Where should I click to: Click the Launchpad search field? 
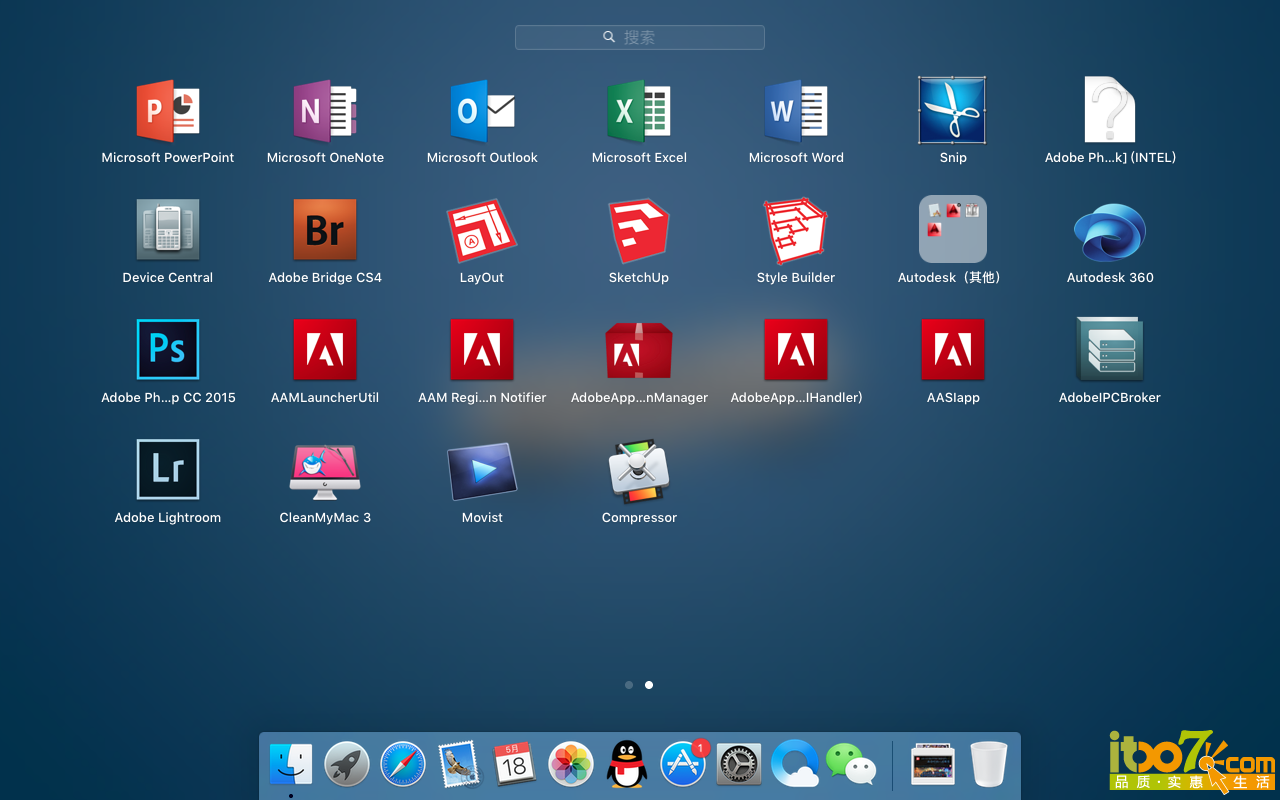coord(640,37)
